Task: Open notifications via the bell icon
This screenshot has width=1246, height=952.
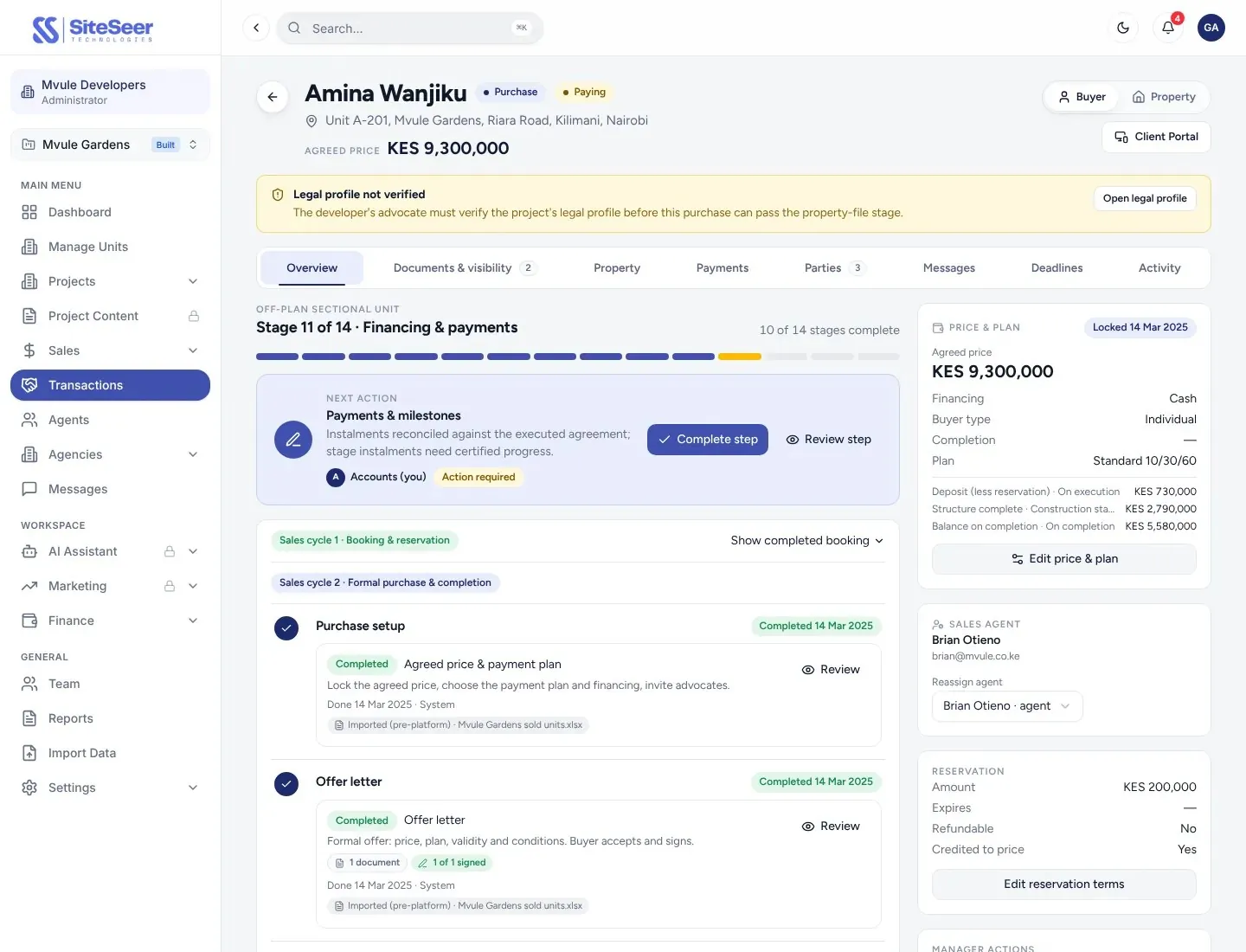Action: click(1168, 28)
